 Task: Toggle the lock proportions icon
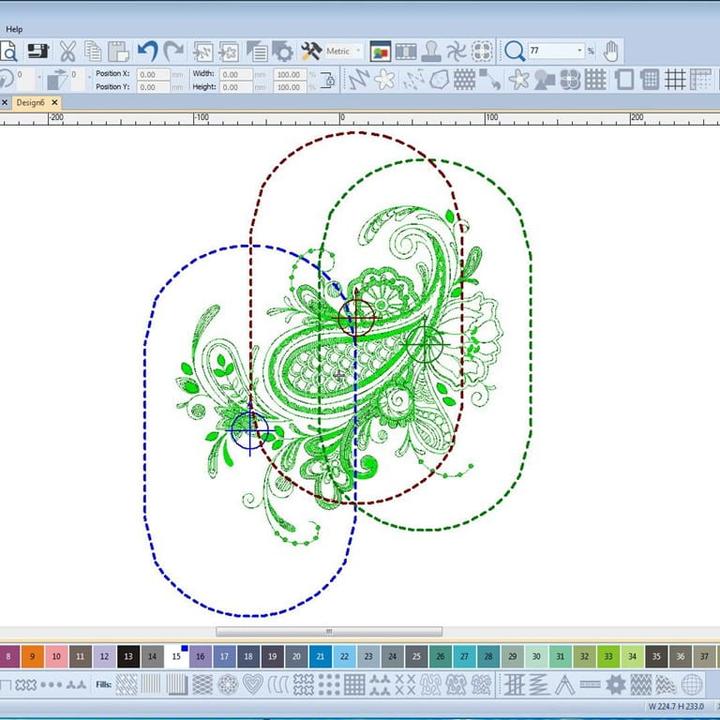pos(328,80)
